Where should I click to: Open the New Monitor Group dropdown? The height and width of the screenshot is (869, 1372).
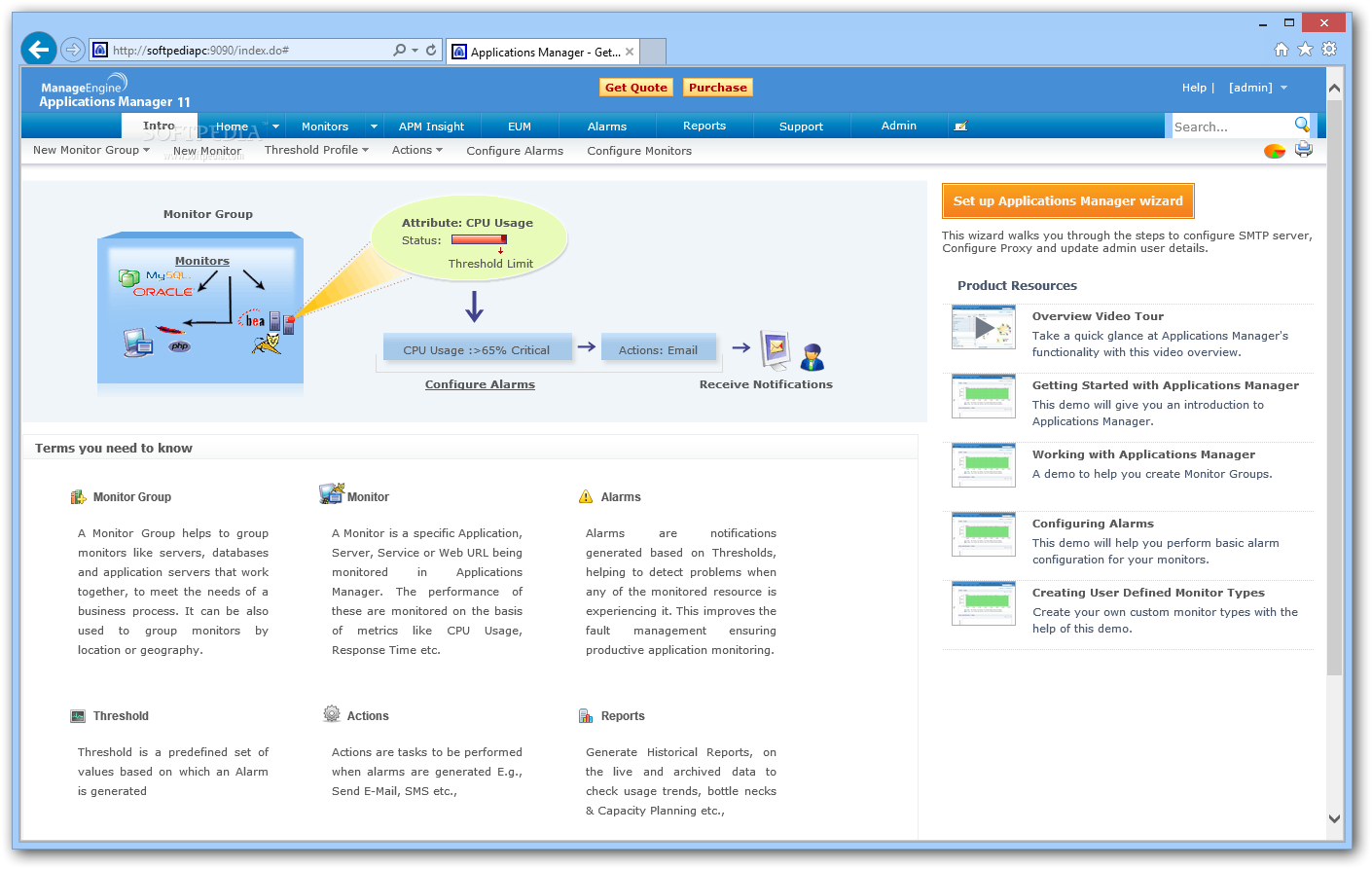point(91,150)
